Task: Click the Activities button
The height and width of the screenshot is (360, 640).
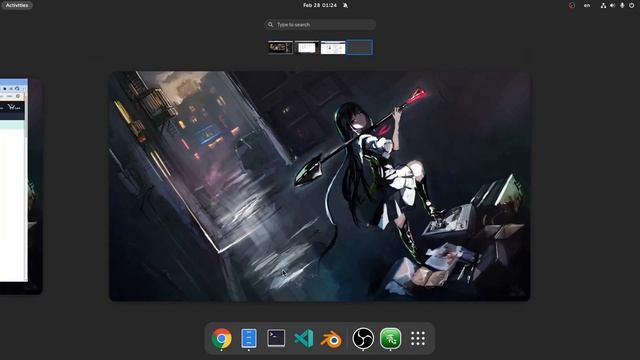Action: 17,5
